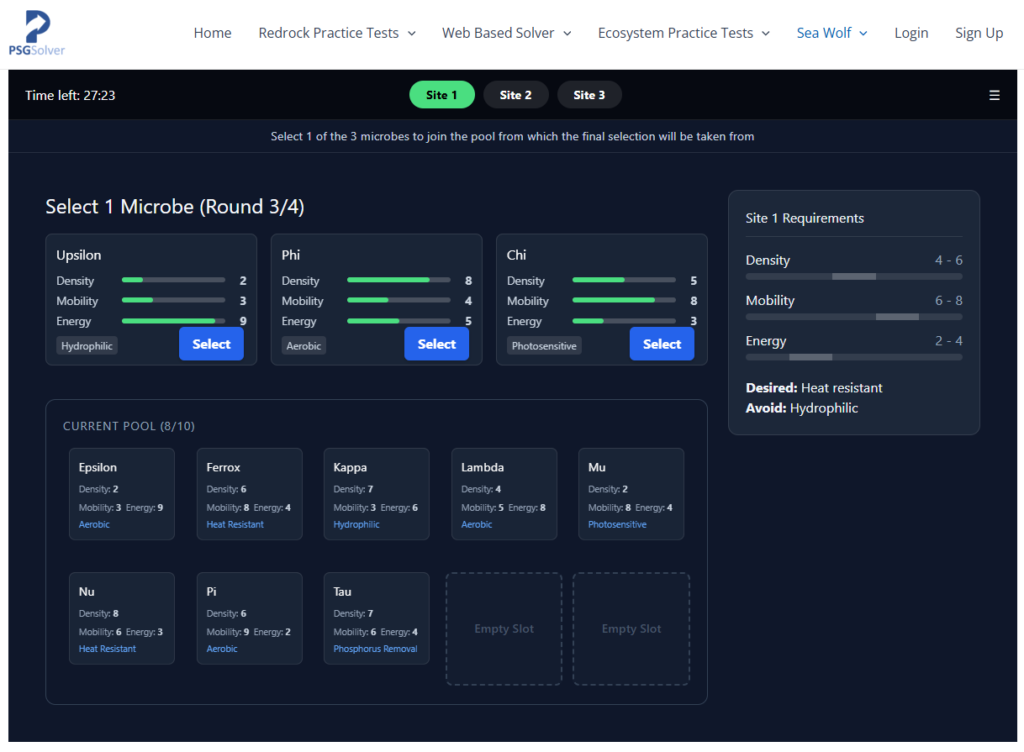Switch to the Site 3 tab
Image resolution: width=1024 pixels, height=752 pixels.
pos(589,95)
